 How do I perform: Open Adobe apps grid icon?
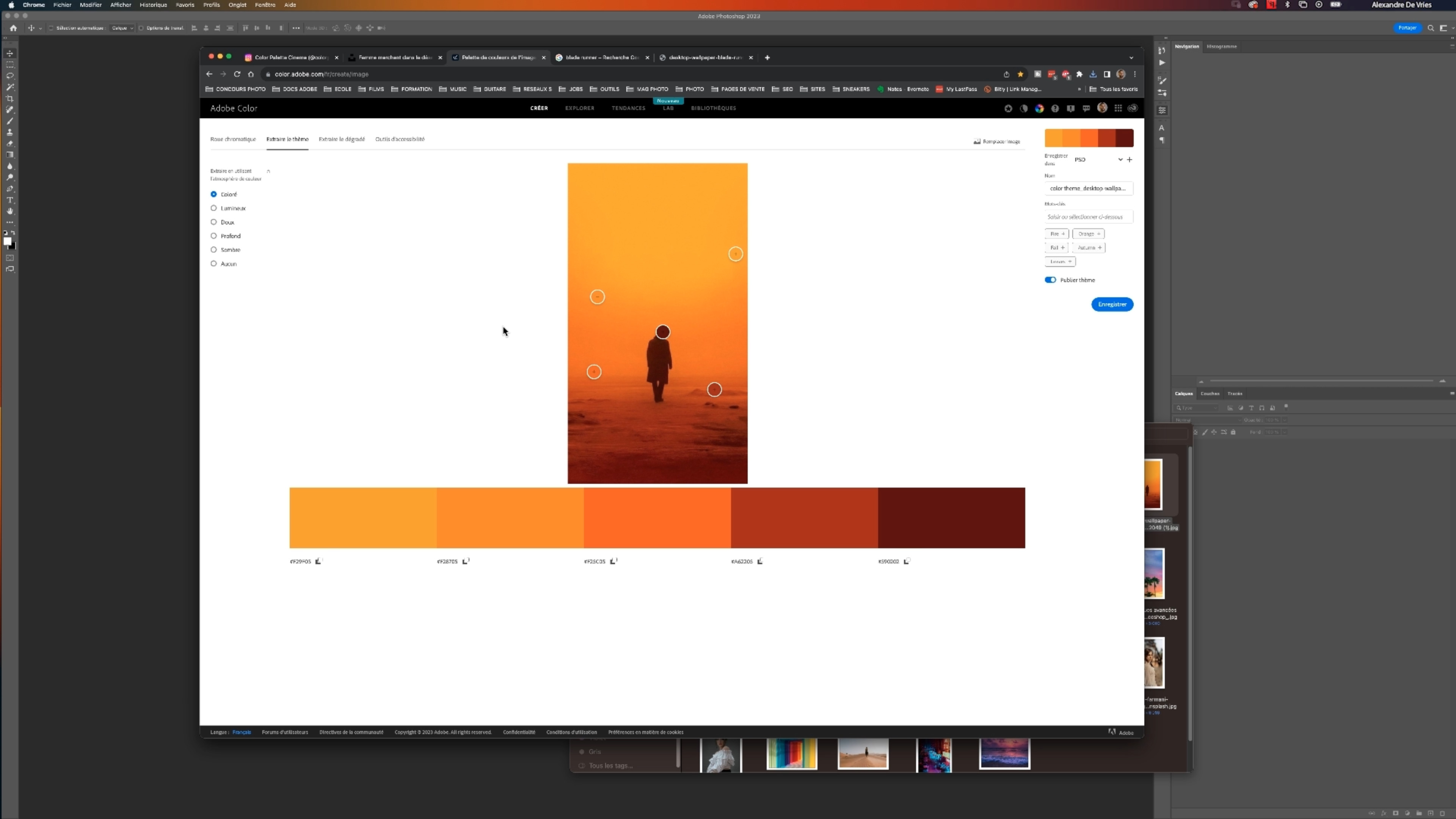point(1117,108)
